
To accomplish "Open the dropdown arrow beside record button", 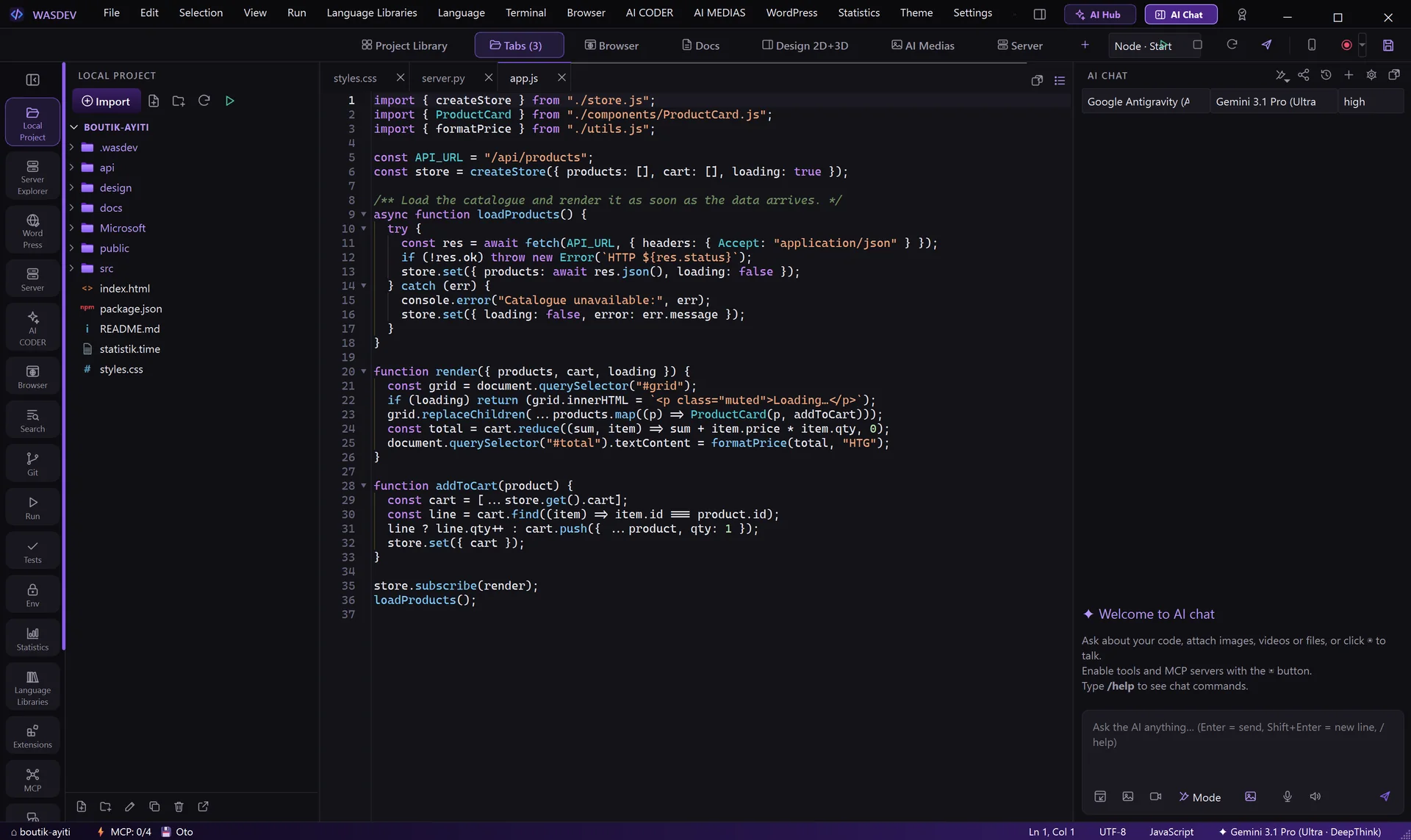I will (1362, 45).
